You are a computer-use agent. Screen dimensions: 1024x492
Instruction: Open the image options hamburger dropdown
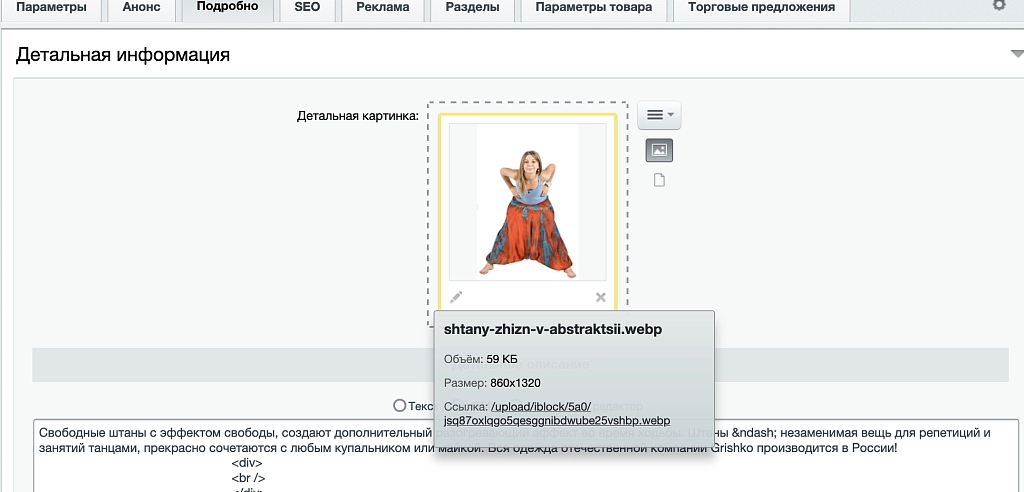coord(659,115)
